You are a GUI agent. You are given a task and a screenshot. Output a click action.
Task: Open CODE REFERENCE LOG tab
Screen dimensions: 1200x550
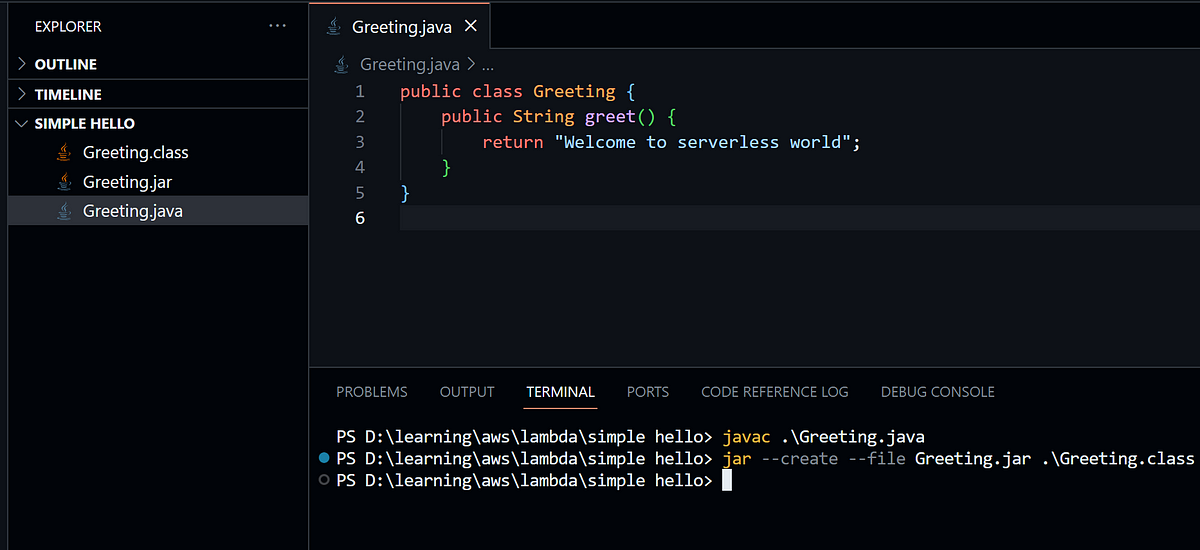(x=775, y=392)
